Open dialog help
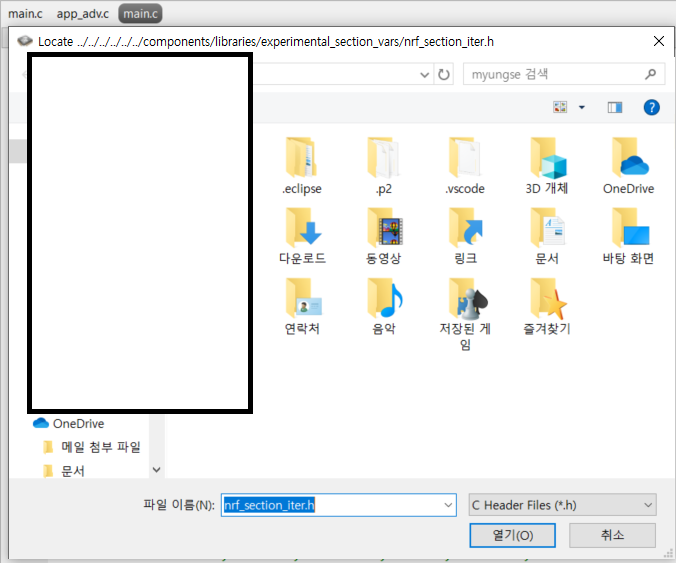 [x=651, y=107]
